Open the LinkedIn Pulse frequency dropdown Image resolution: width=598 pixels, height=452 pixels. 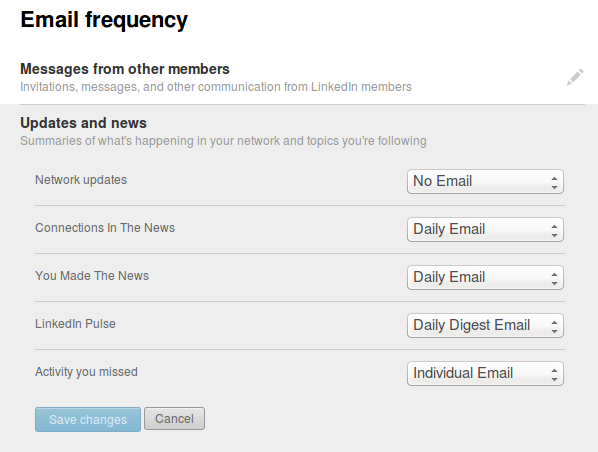click(x=485, y=325)
